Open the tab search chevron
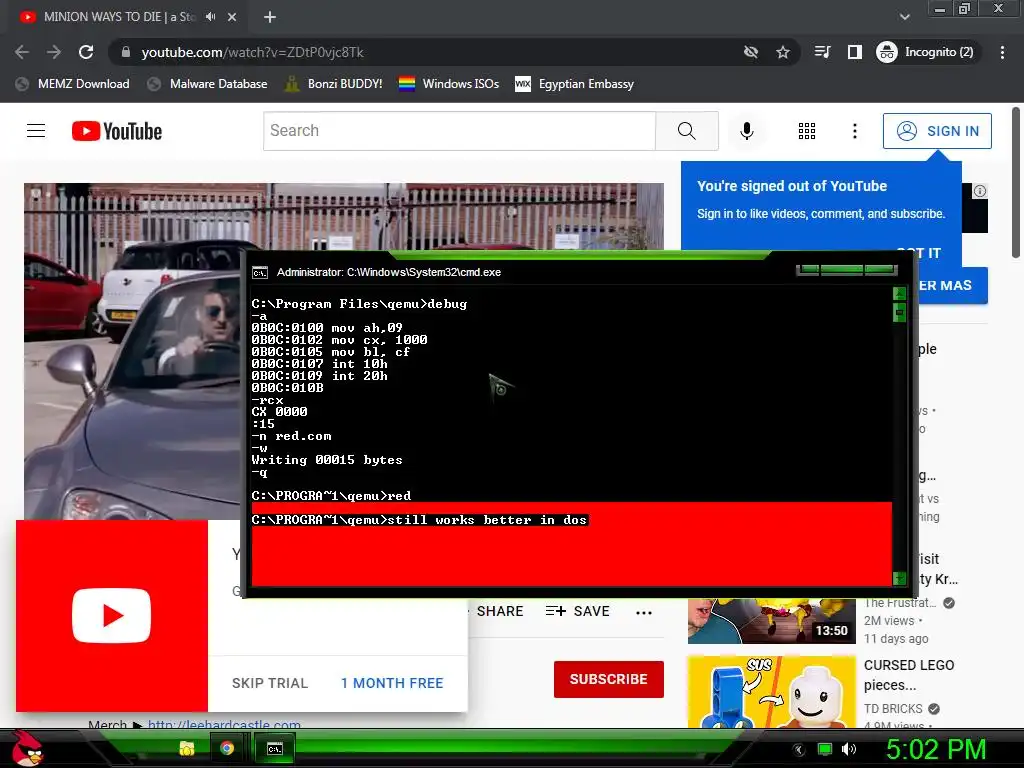The width and height of the screenshot is (1024, 768). pos(904,17)
